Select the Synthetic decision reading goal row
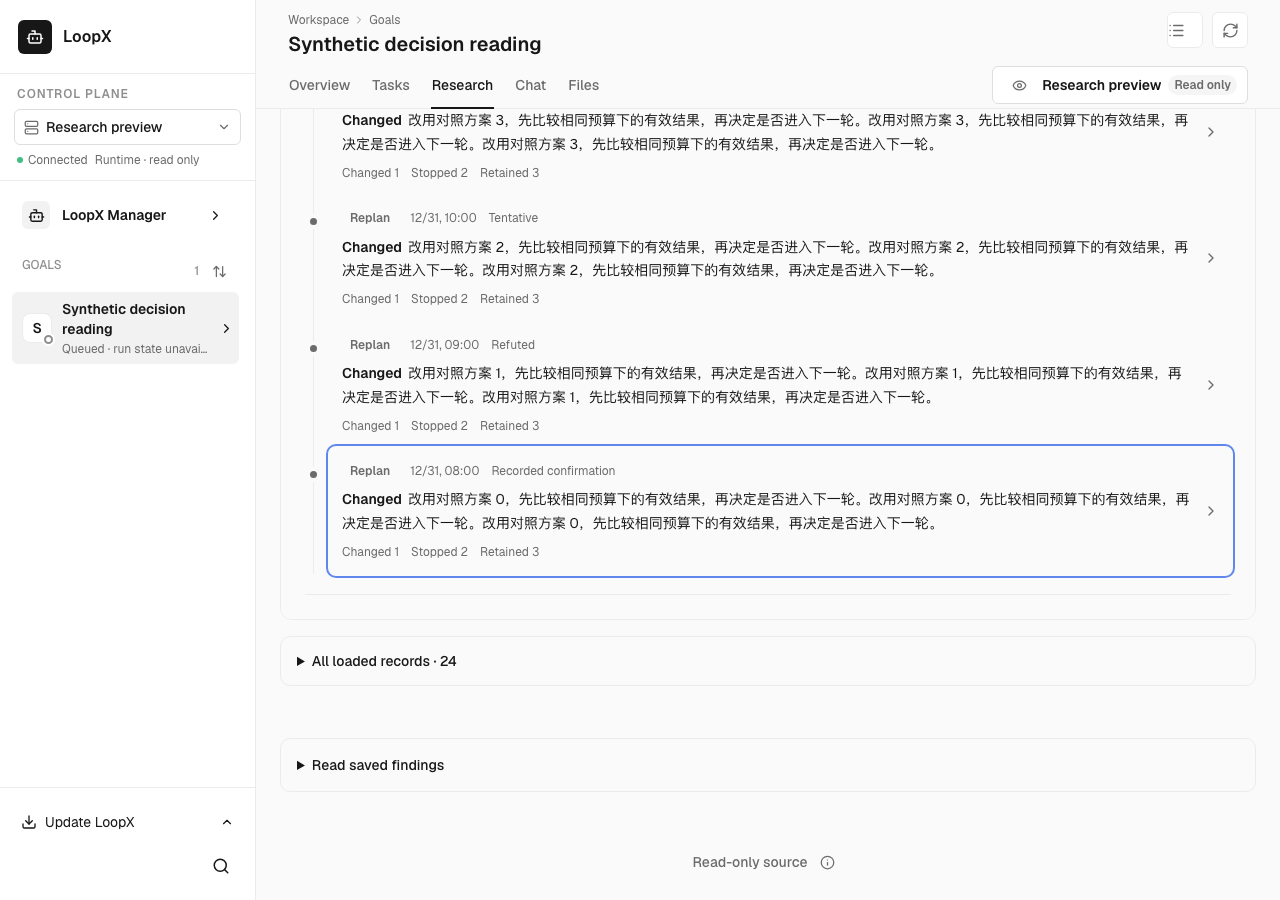This screenshot has width=1280, height=900. pos(125,328)
